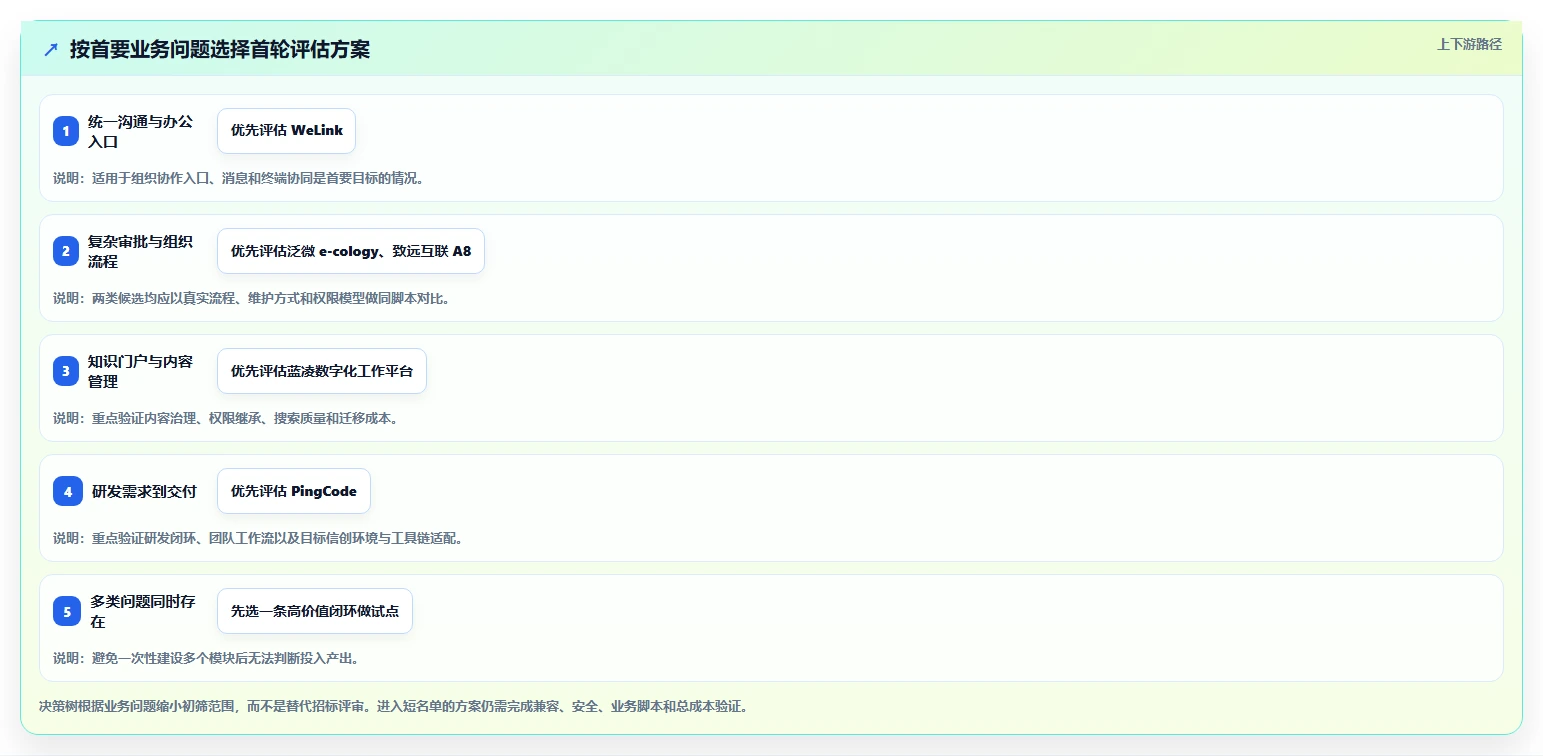
Task: Select the 优先评估蓝凌数字化工作平台 option
Action: point(322,371)
